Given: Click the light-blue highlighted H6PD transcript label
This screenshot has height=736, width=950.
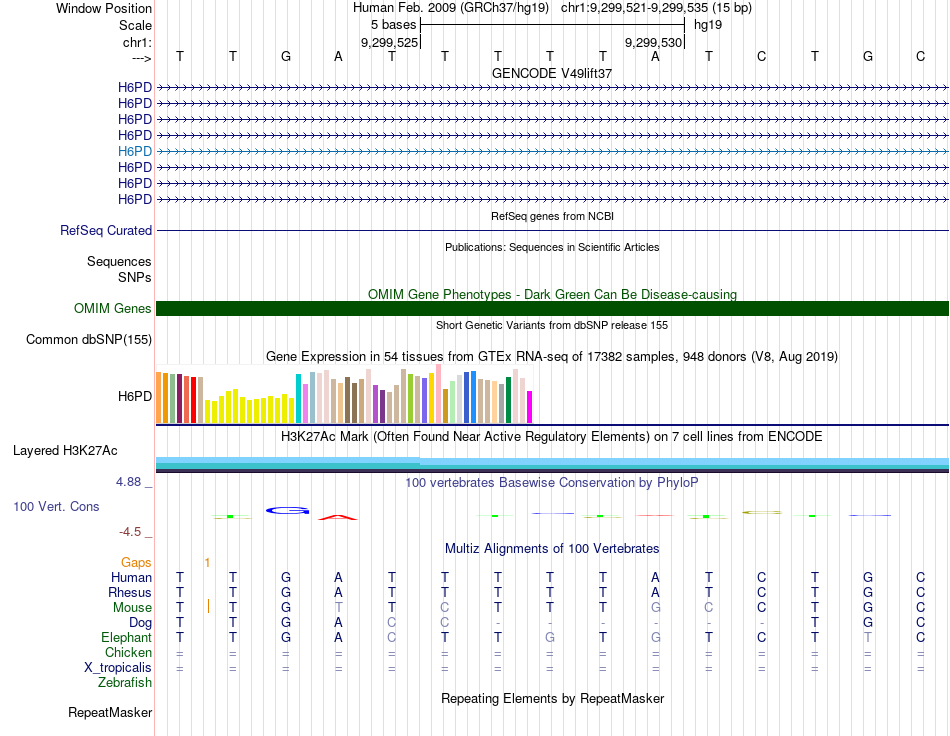Looking at the screenshot, I should click(x=135, y=151).
